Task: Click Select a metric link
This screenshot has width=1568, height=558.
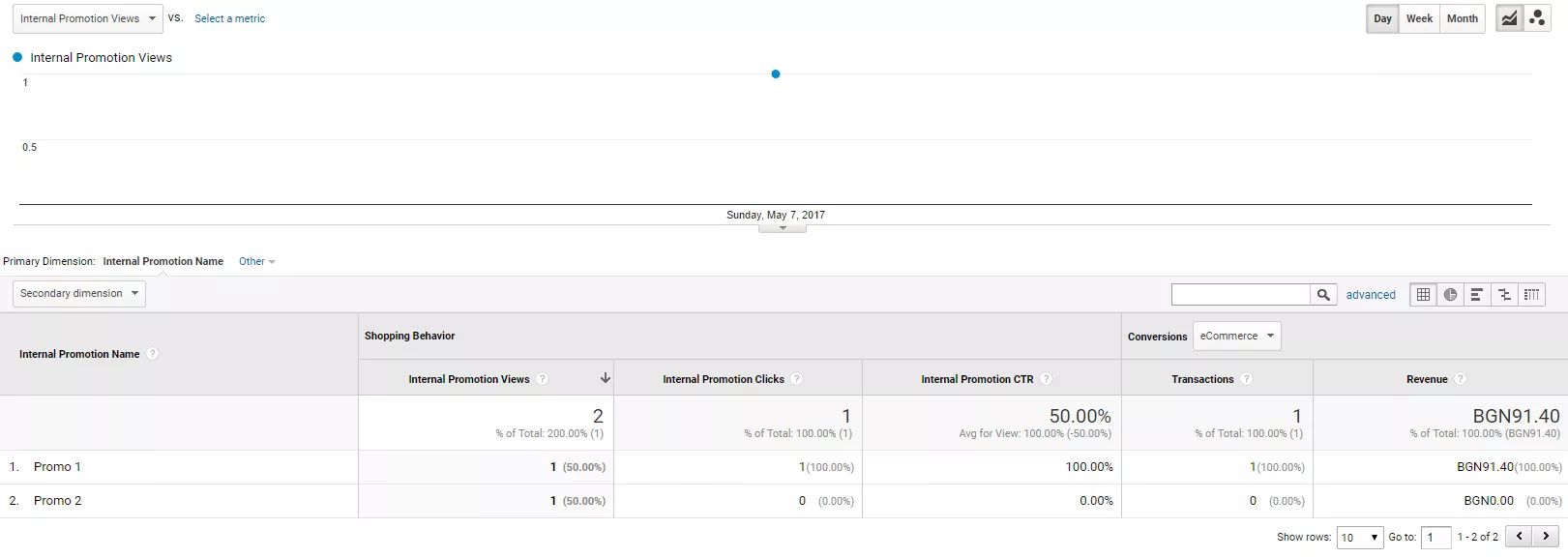Action: [229, 18]
